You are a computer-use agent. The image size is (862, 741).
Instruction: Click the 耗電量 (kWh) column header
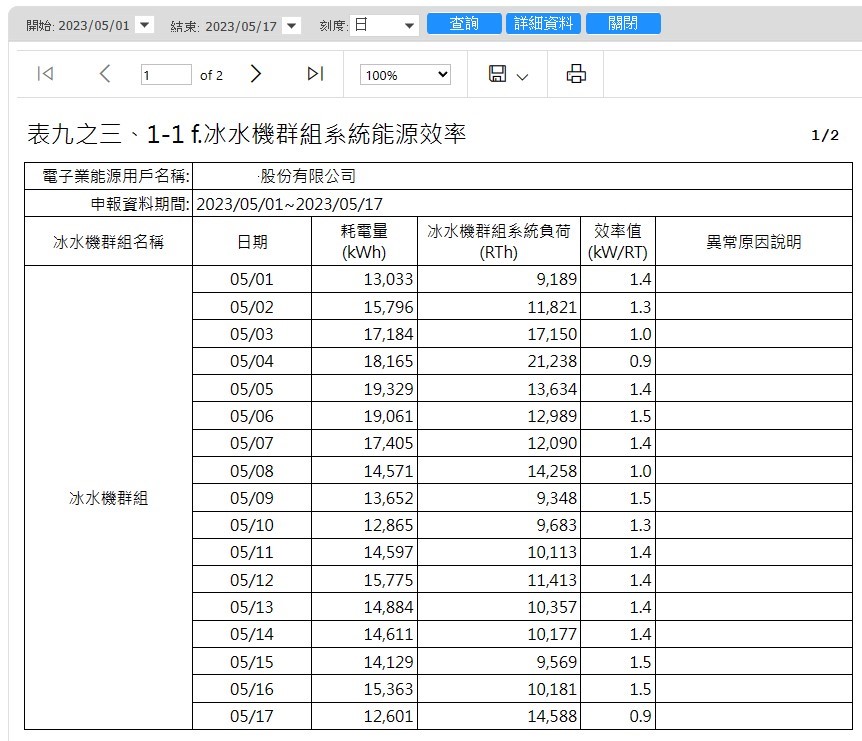[x=364, y=241]
